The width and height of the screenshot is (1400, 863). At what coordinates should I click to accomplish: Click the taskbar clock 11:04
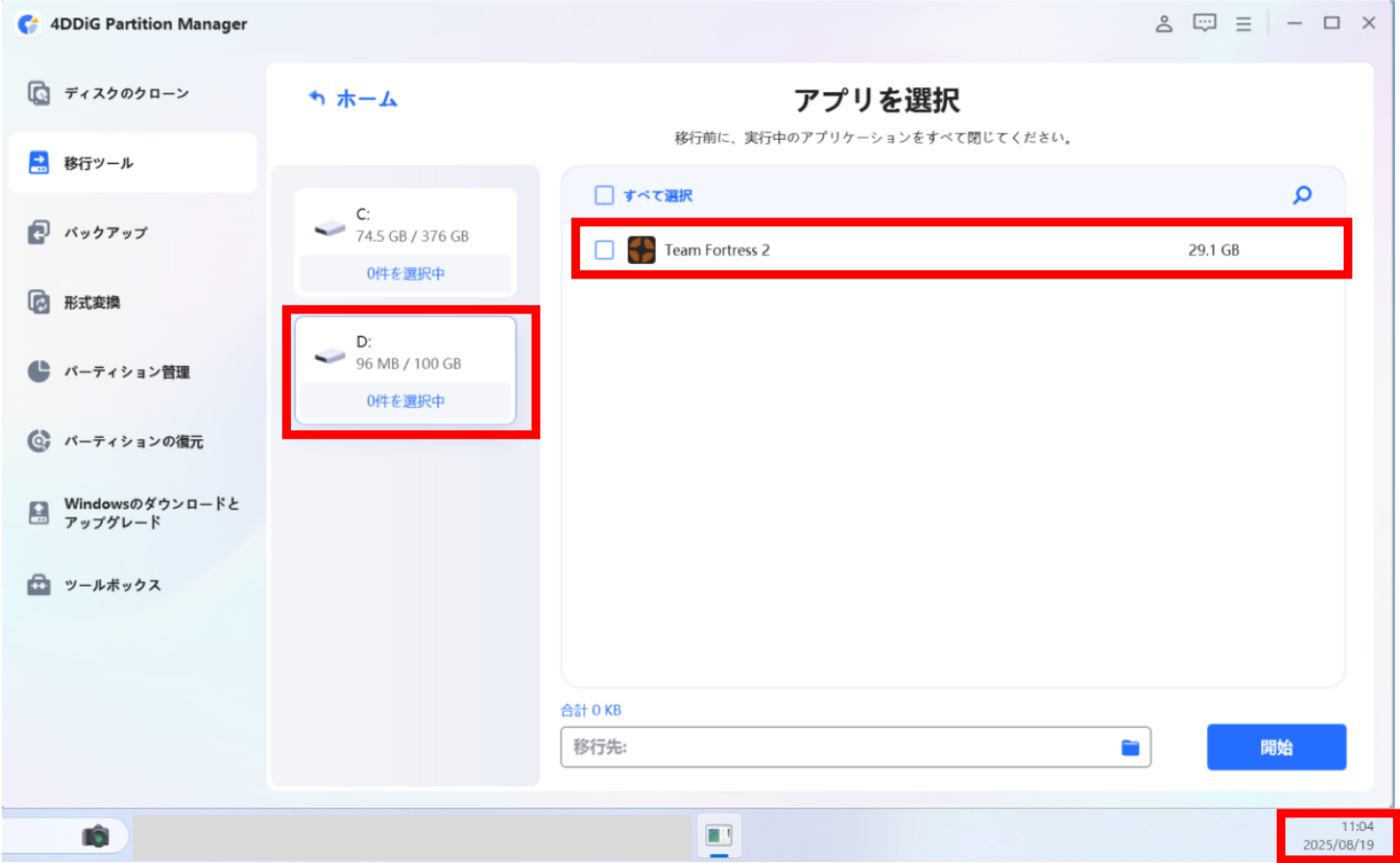tap(1357, 827)
